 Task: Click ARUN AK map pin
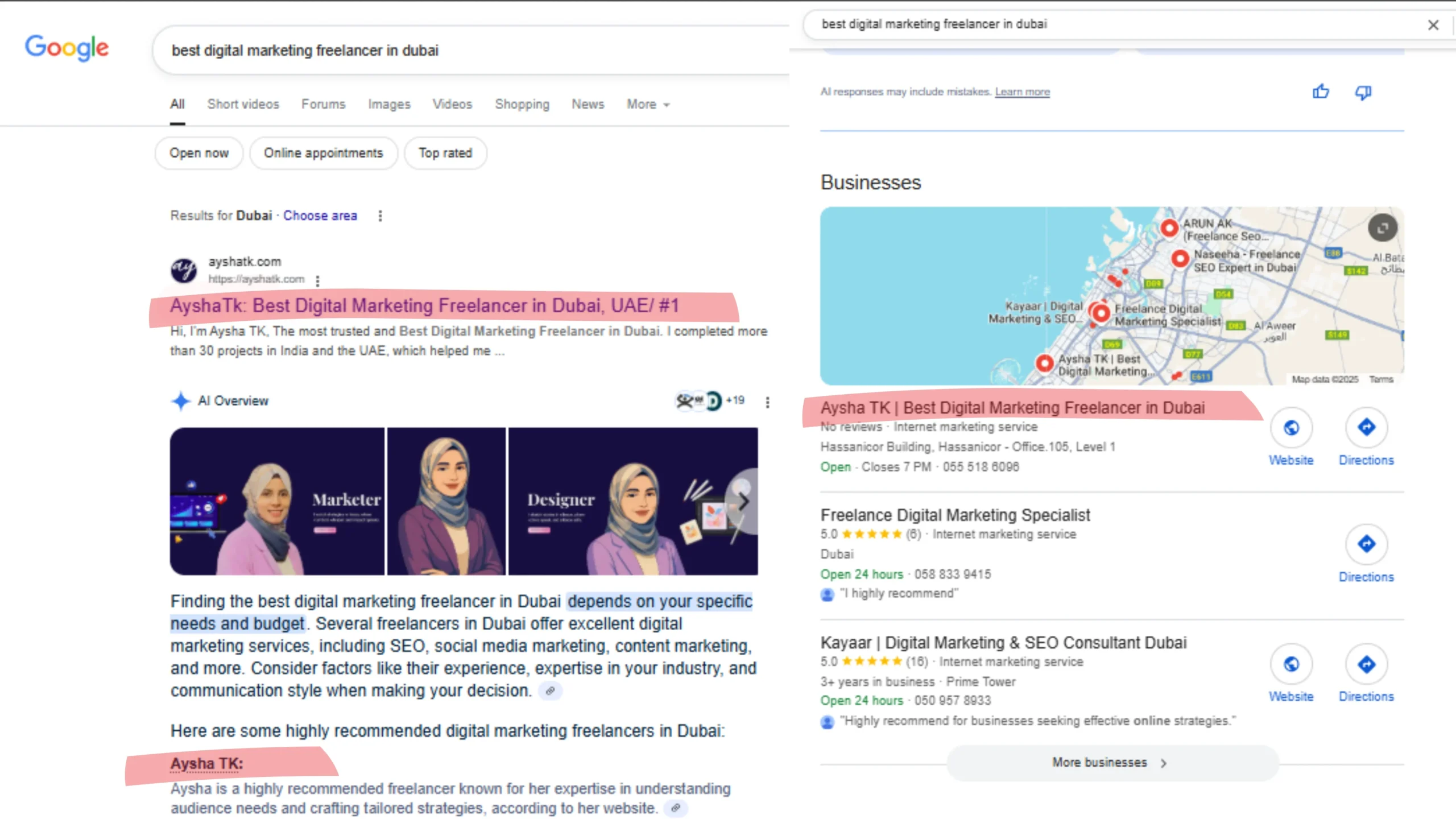point(1169,228)
